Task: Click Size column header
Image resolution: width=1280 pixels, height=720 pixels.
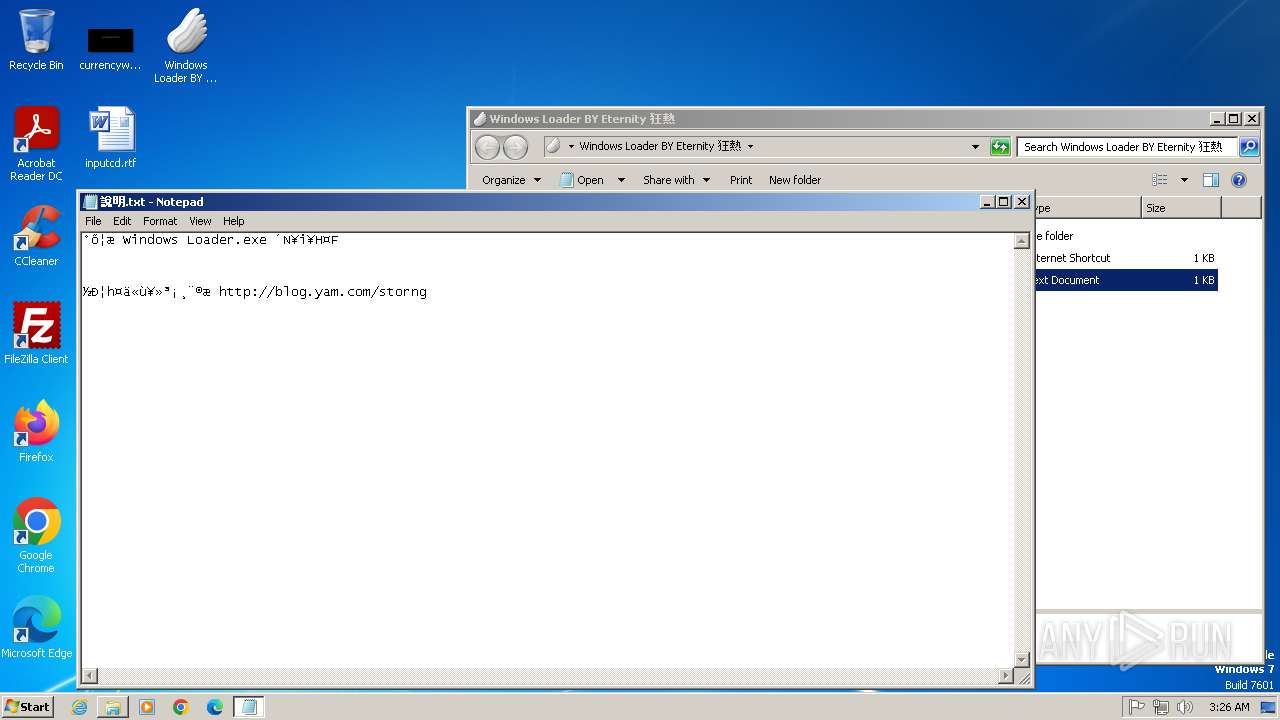Action: (x=1181, y=208)
